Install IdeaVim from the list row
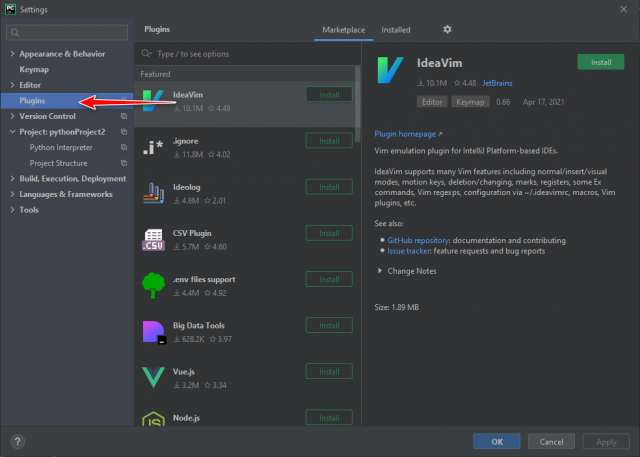Screen dimensions: 640x457 coord(329,95)
